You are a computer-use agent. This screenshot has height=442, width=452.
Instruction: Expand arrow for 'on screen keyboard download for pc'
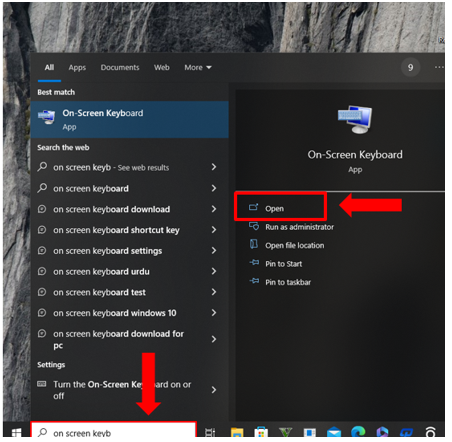[x=214, y=339]
